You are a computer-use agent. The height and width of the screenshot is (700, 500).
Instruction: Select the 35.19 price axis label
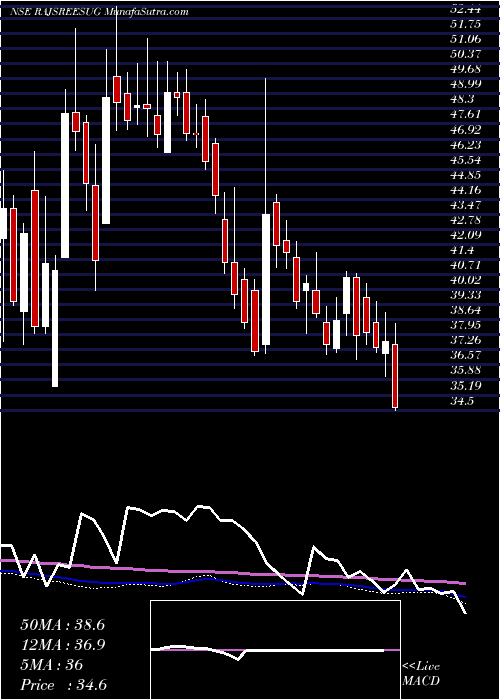[x=464, y=386]
